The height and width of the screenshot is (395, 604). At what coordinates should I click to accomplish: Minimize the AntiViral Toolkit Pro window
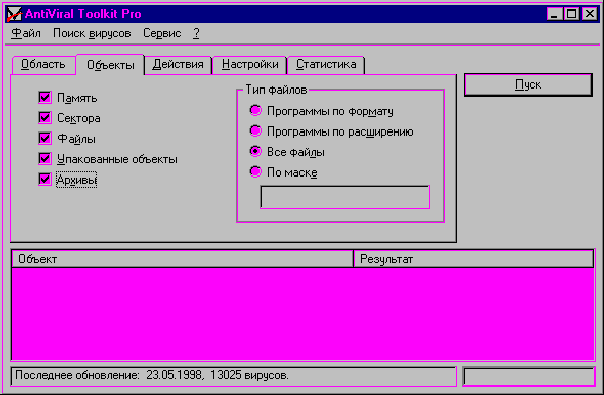[554, 14]
